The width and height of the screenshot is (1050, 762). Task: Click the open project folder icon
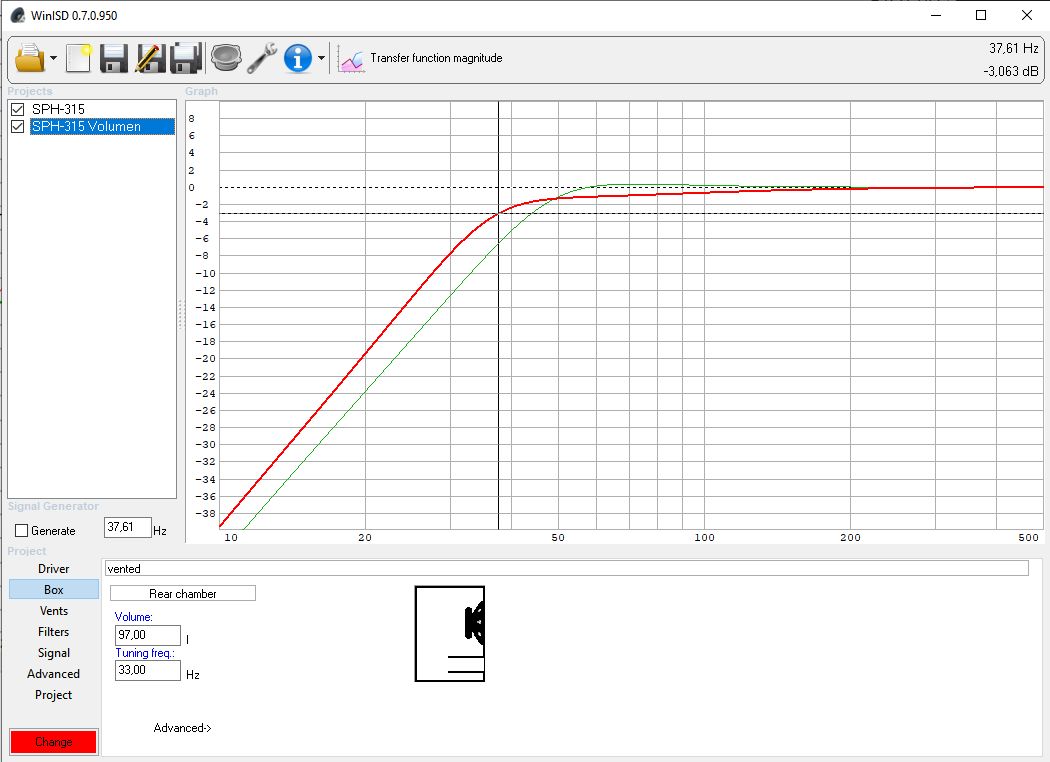coord(30,58)
